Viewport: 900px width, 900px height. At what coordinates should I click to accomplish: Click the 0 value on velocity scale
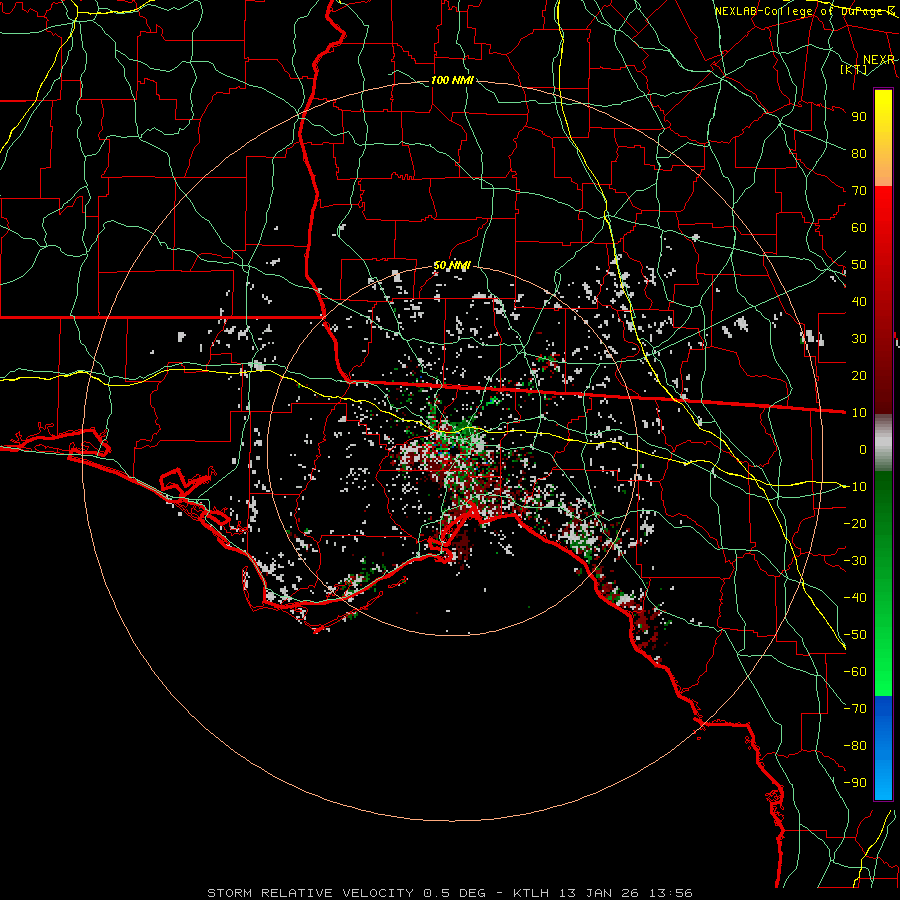[863, 449]
